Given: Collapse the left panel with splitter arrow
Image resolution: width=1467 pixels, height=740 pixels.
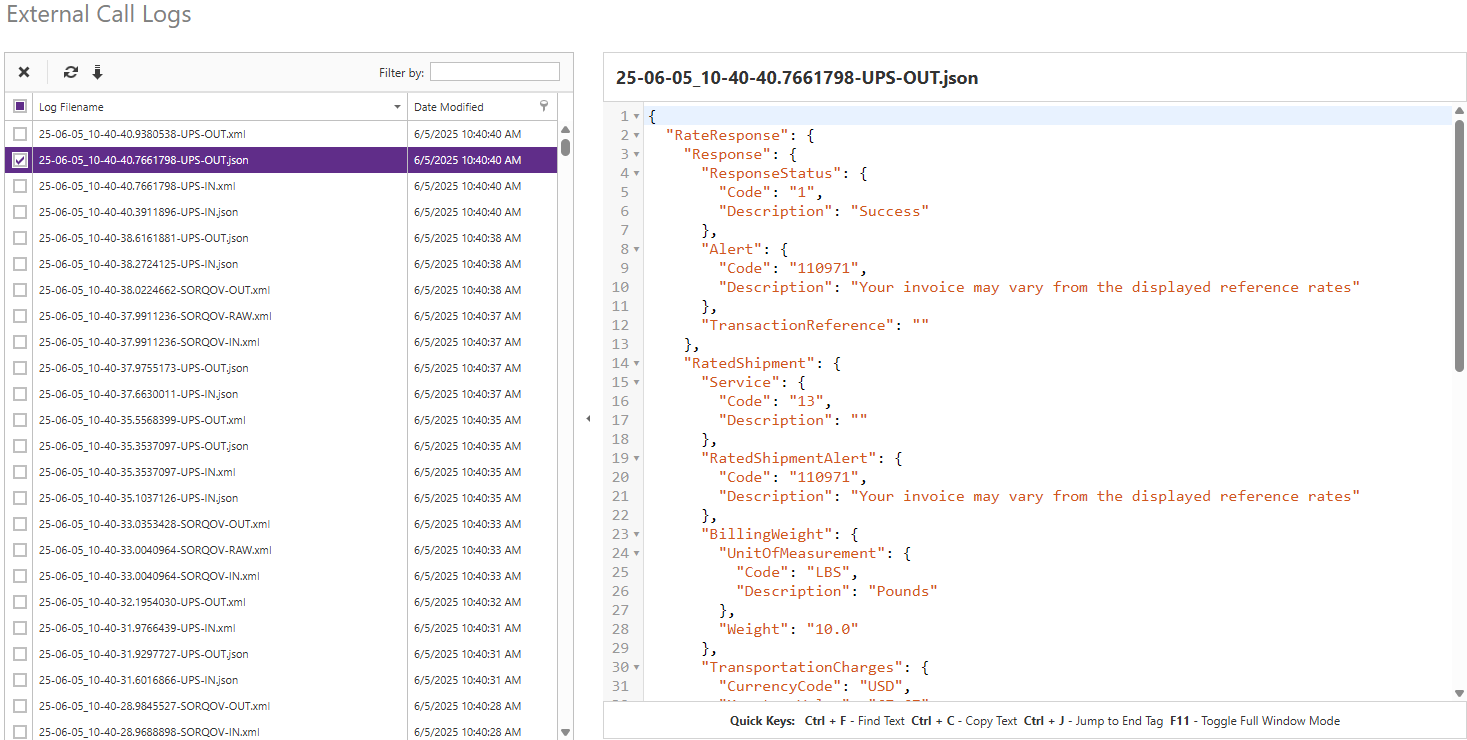Looking at the screenshot, I should pyautogui.click(x=588, y=419).
